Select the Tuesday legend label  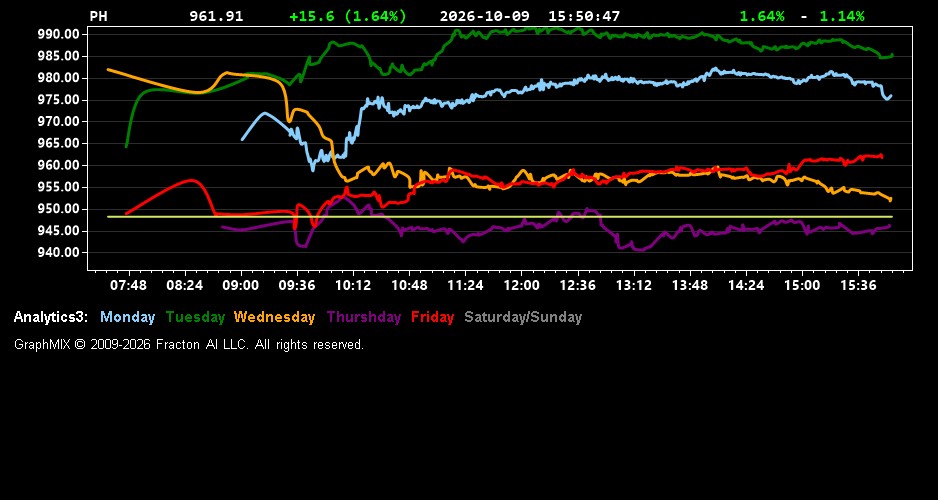(196, 318)
